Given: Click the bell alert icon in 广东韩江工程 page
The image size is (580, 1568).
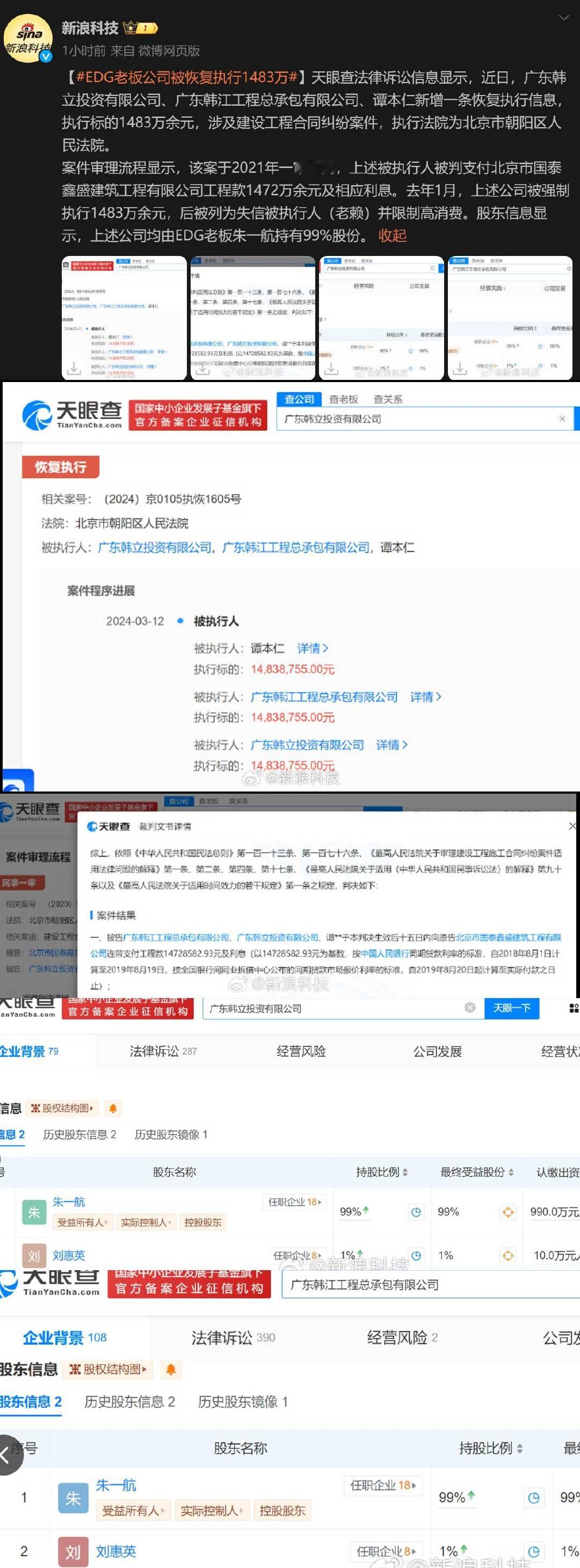Looking at the screenshot, I should point(171,1369).
